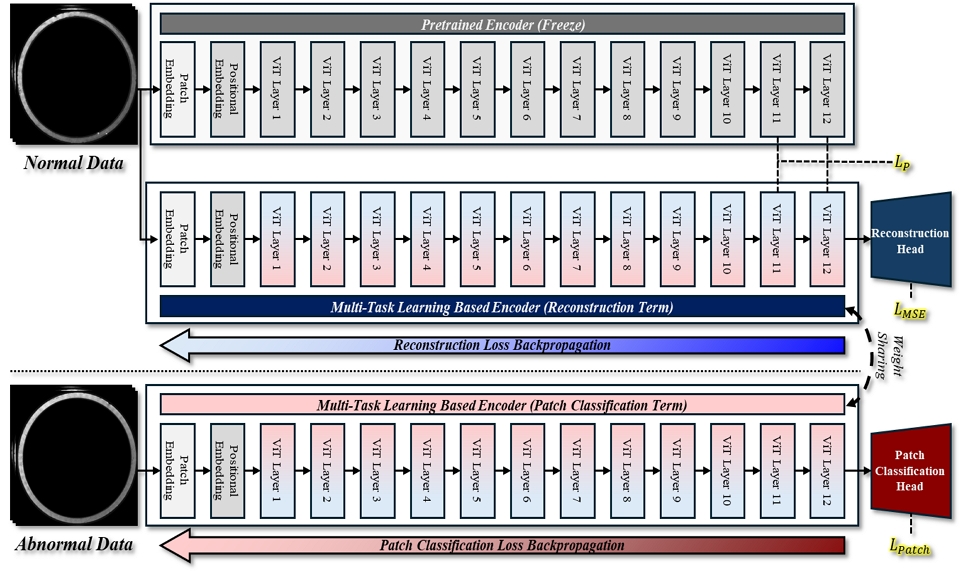Click Positional Embedding in the Reconstruction Term encoder
Viewport: 968px width, 576px height.
tap(228, 240)
